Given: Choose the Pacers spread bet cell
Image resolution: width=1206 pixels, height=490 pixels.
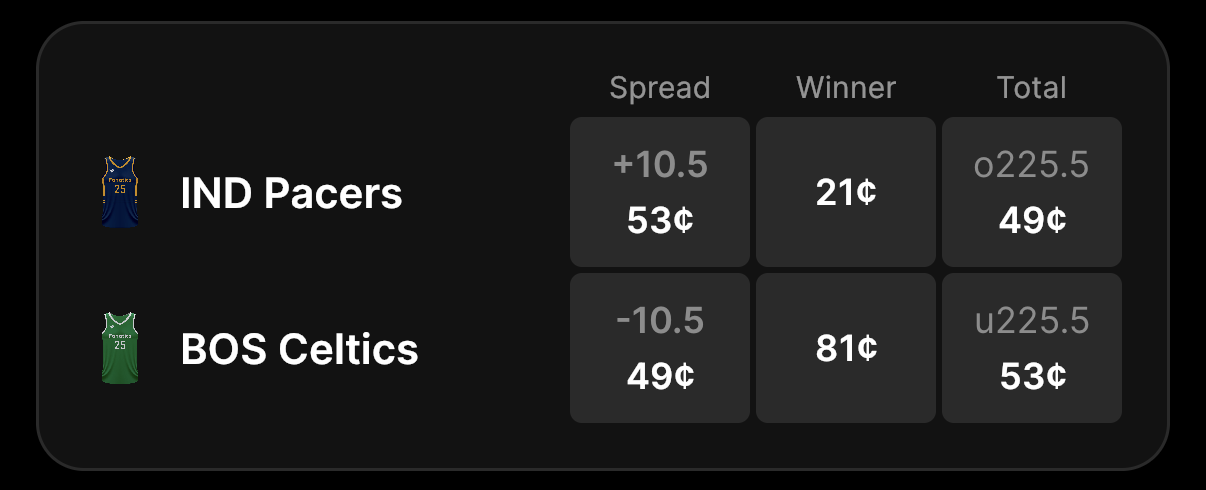Looking at the screenshot, I should (x=660, y=192).
